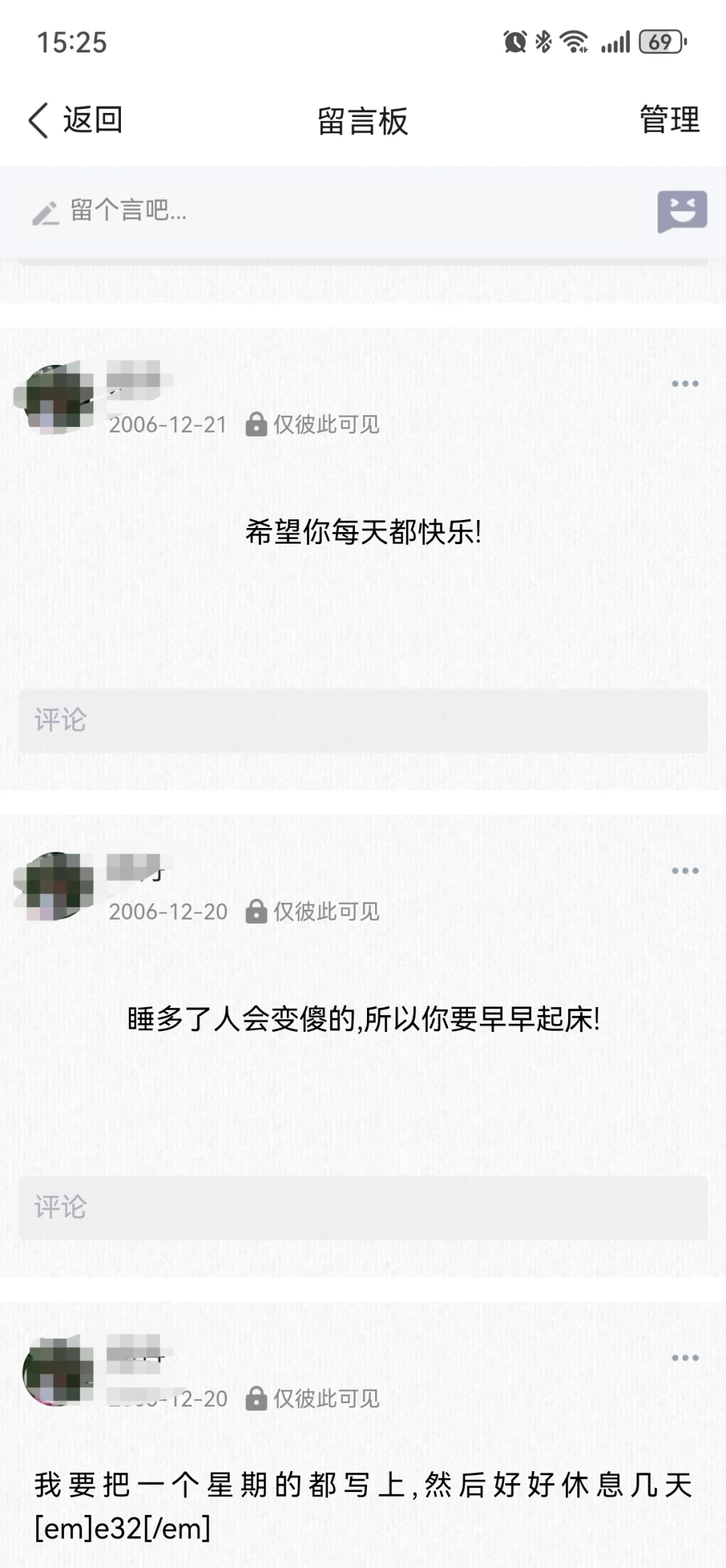Tap the back chevron arrow
The height and width of the screenshot is (1568, 726).
(38, 121)
